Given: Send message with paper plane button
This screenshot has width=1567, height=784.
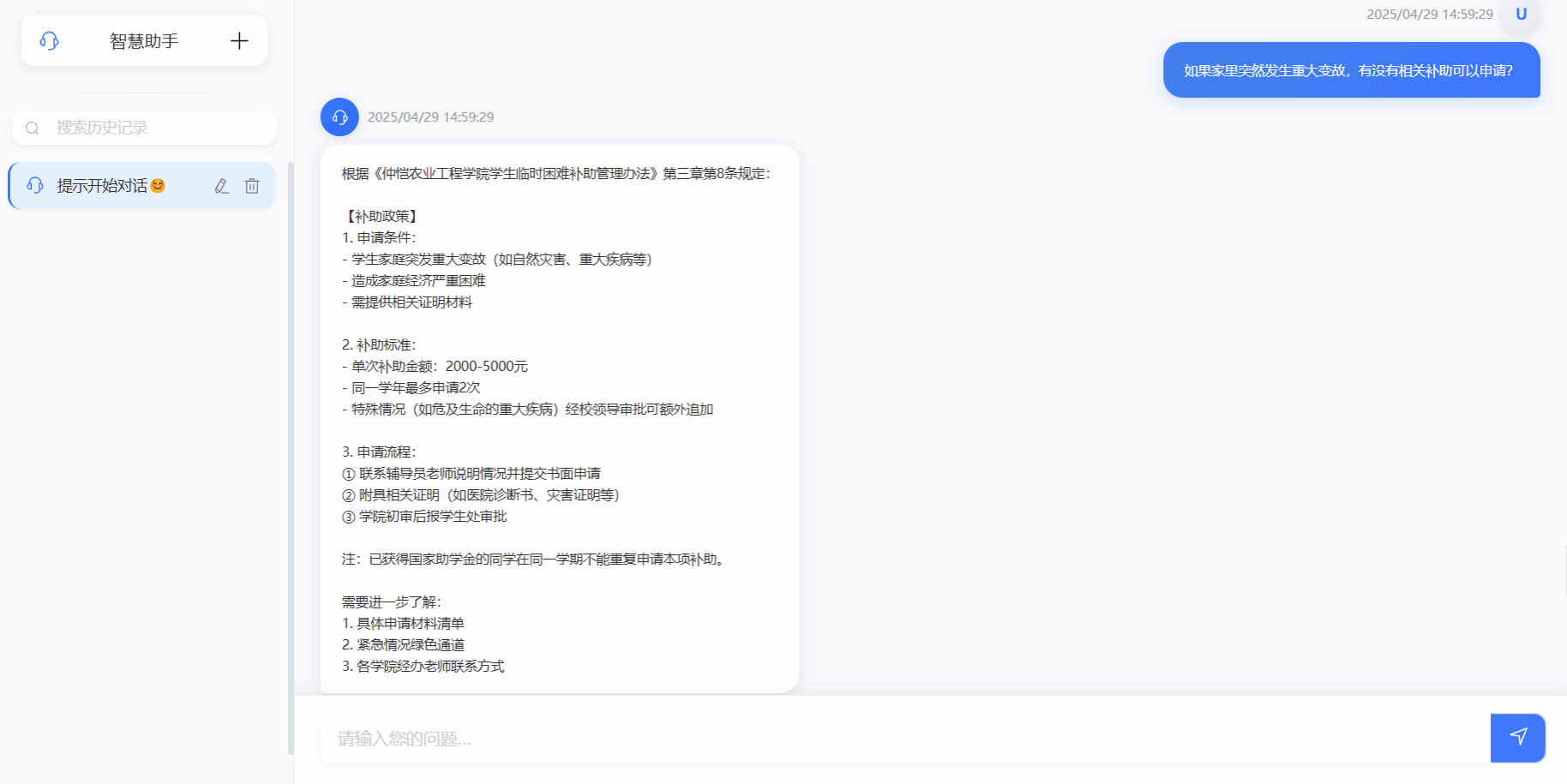Looking at the screenshot, I should pyautogui.click(x=1518, y=738).
